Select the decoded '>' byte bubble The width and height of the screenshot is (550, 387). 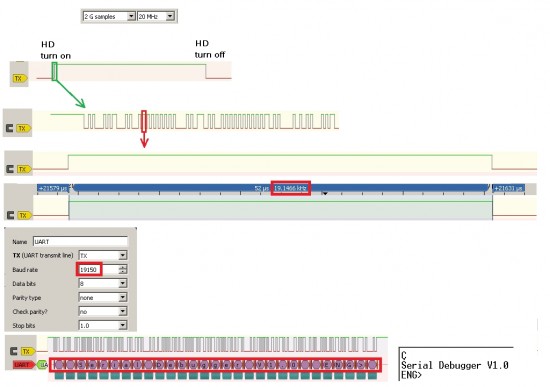361,365
